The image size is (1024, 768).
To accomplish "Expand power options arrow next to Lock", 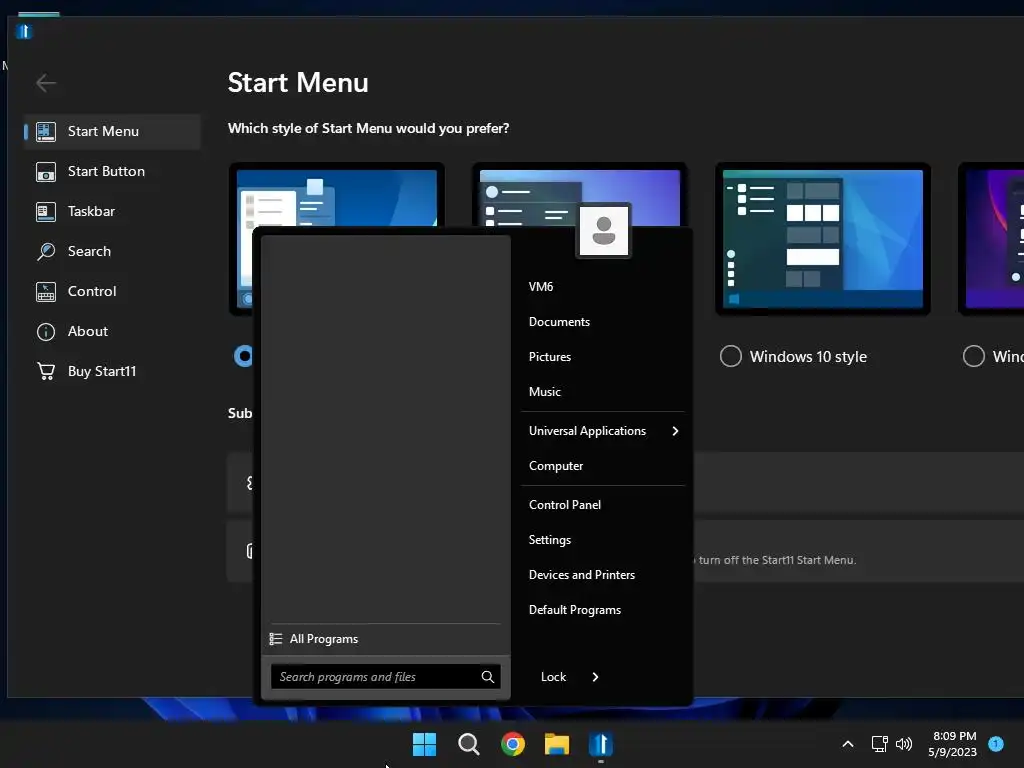I will [595, 677].
